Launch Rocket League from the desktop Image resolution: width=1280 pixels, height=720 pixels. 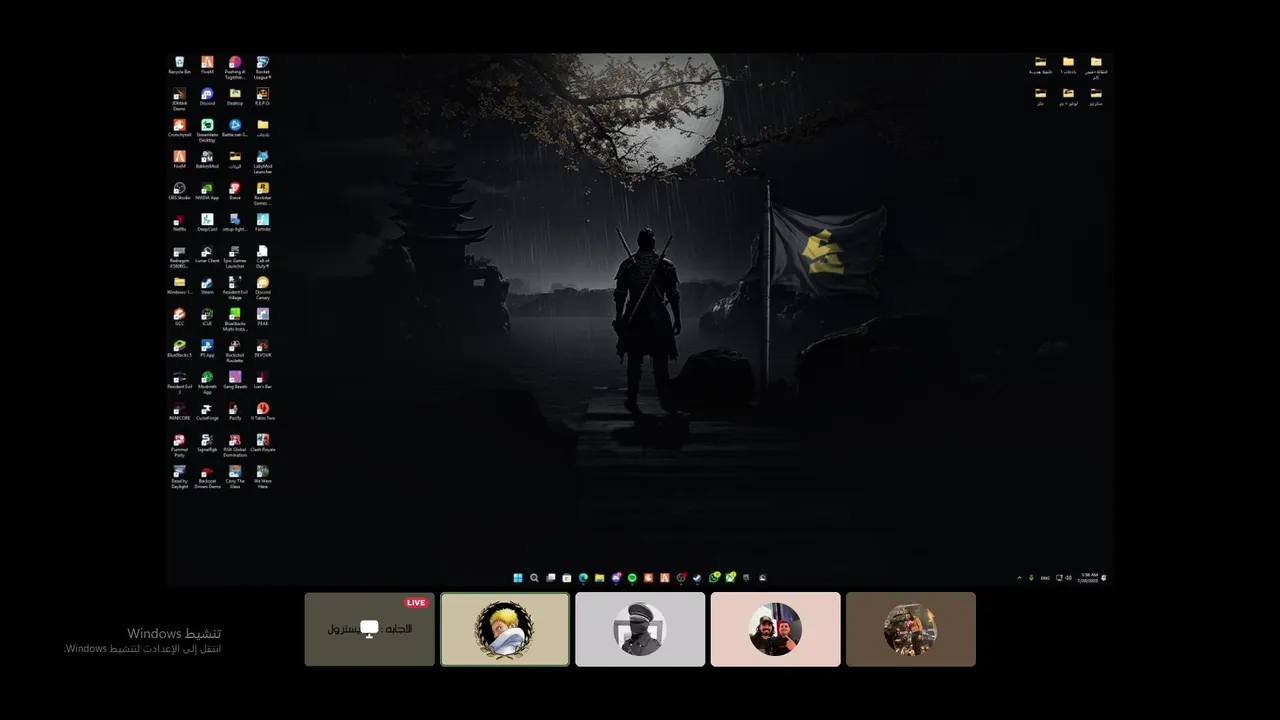pyautogui.click(x=262, y=67)
